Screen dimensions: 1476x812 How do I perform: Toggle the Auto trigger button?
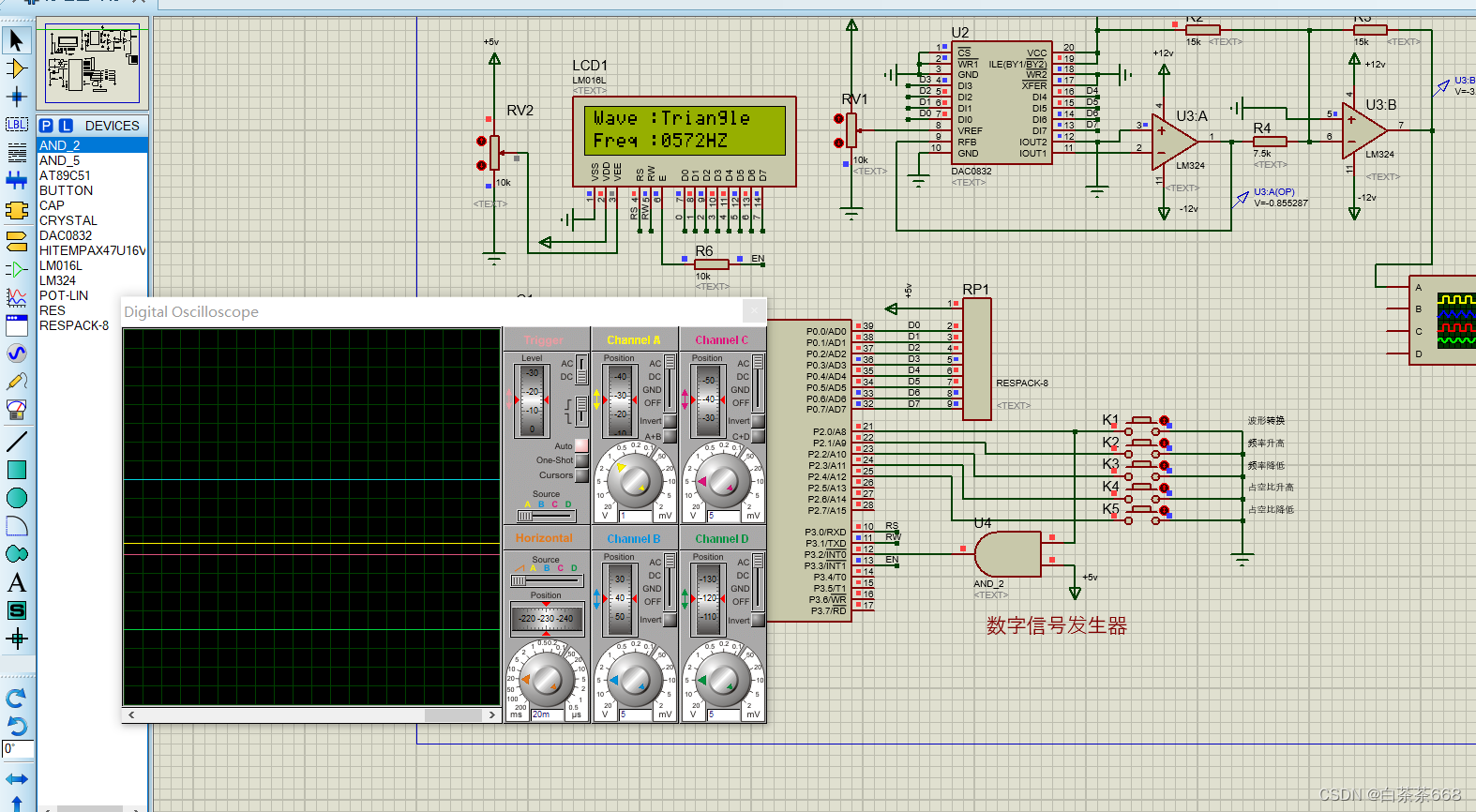[581, 445]
